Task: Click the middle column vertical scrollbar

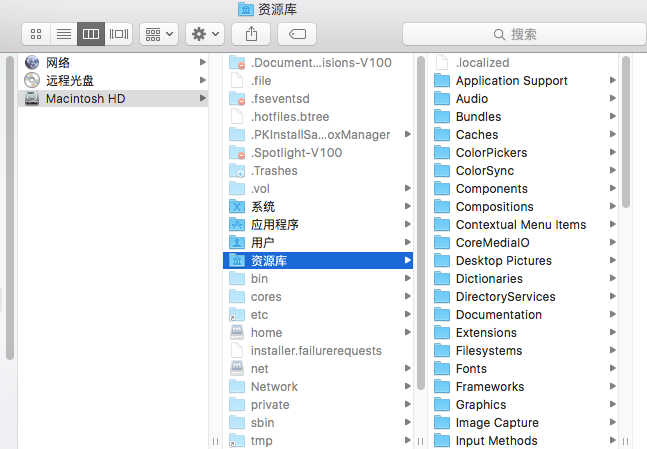Action: (421, 223)
